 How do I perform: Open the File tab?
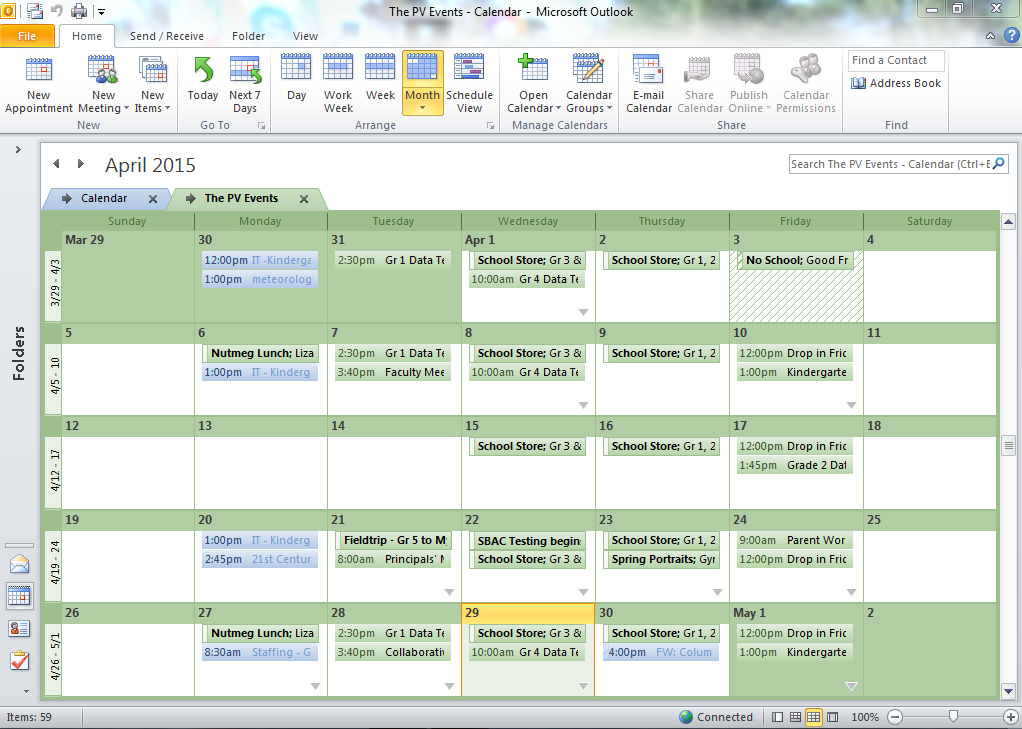click(x=27, y=36)
